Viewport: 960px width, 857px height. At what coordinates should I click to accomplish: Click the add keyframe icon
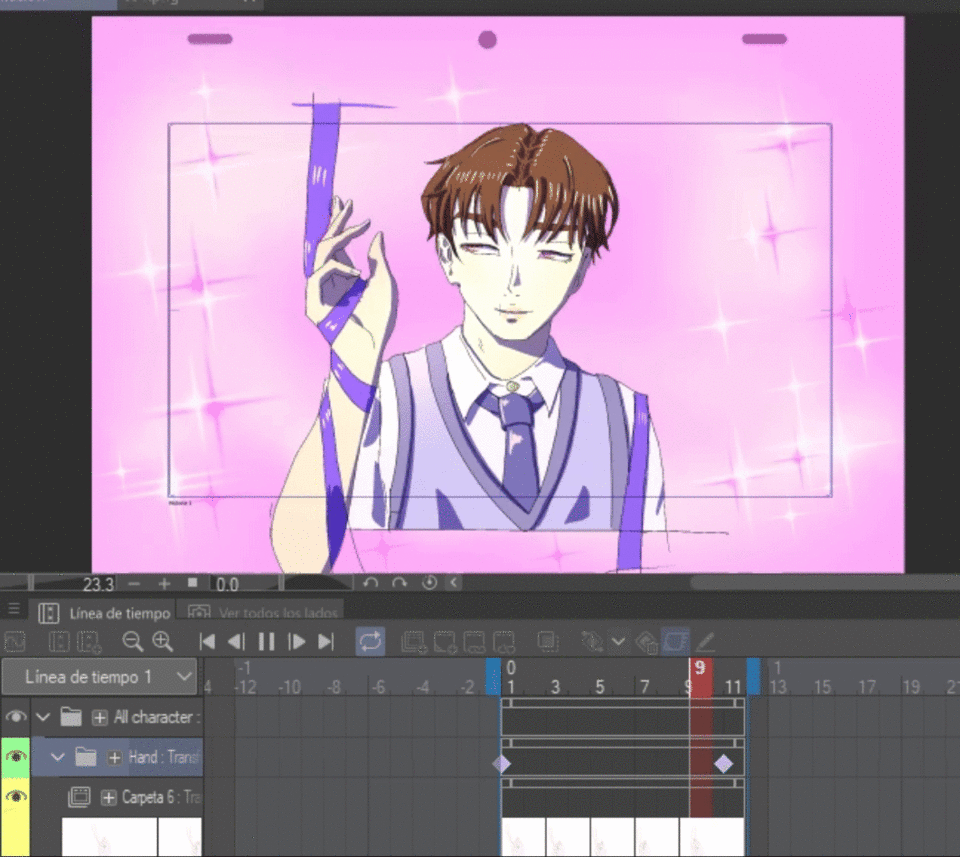coord(592,642)
